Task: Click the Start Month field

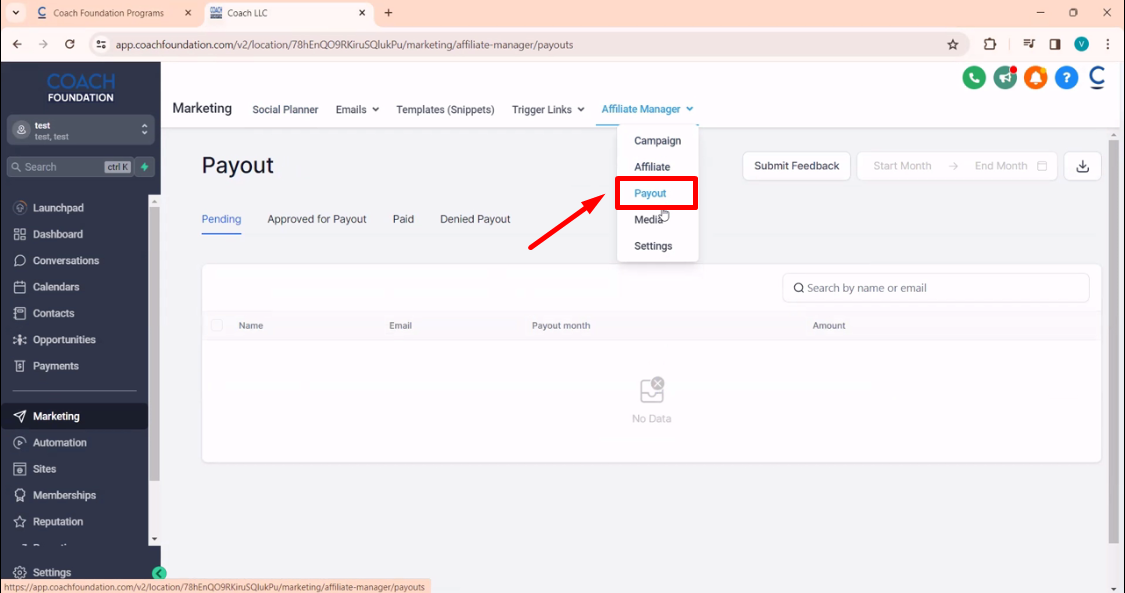Action: pyautogui.click(x=902, y=166)
